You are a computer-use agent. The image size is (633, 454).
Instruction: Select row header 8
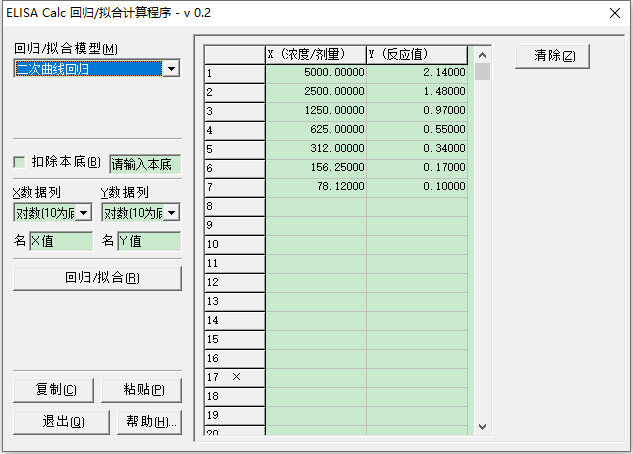235,207
